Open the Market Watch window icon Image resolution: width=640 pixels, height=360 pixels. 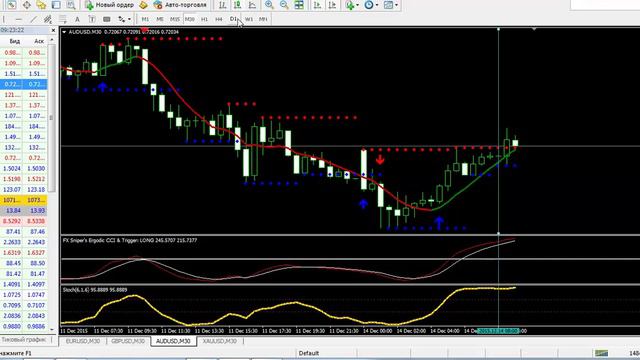pos(11,5)
